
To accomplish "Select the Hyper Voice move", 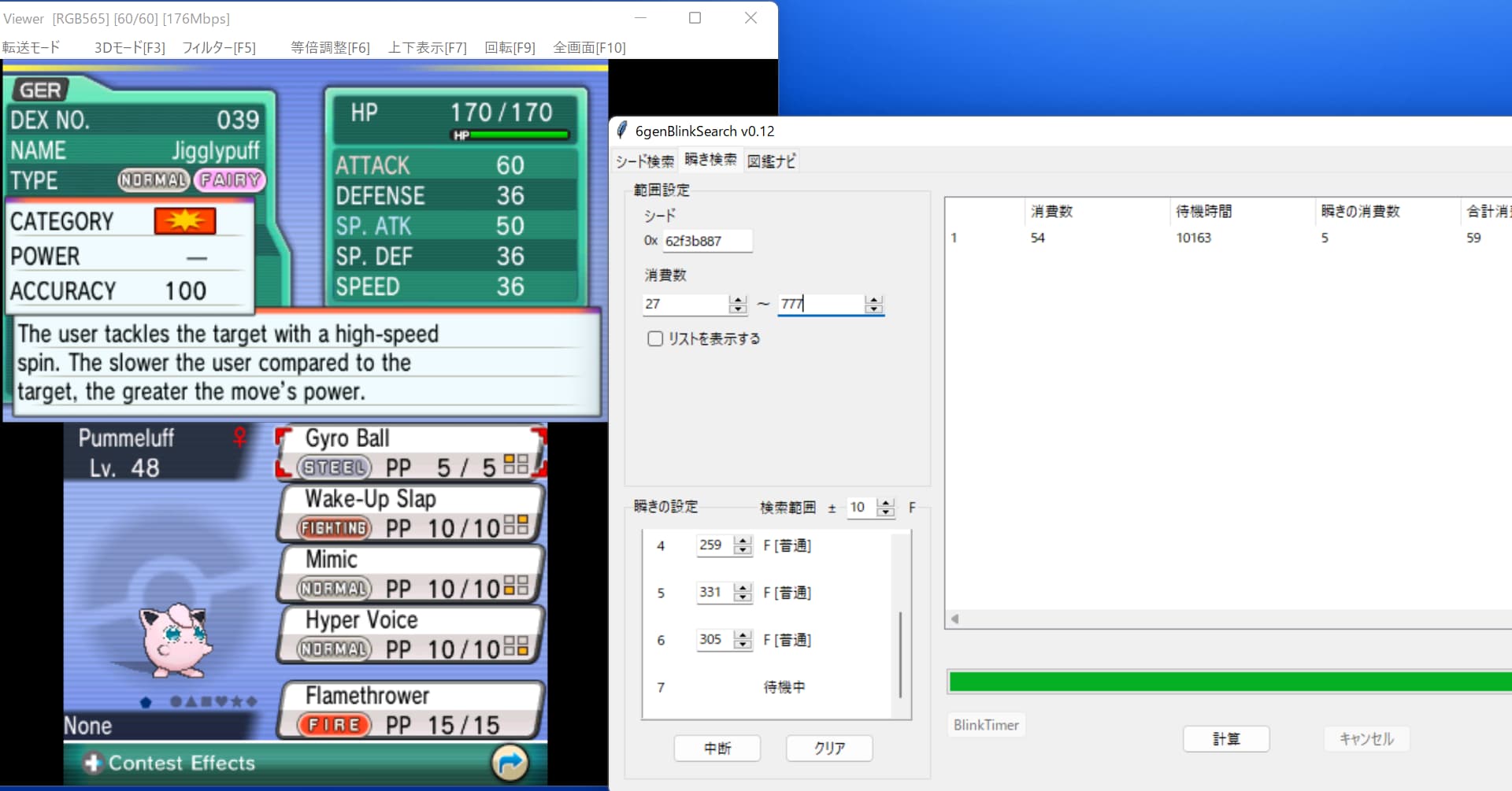I will click(x=411, y=634).
